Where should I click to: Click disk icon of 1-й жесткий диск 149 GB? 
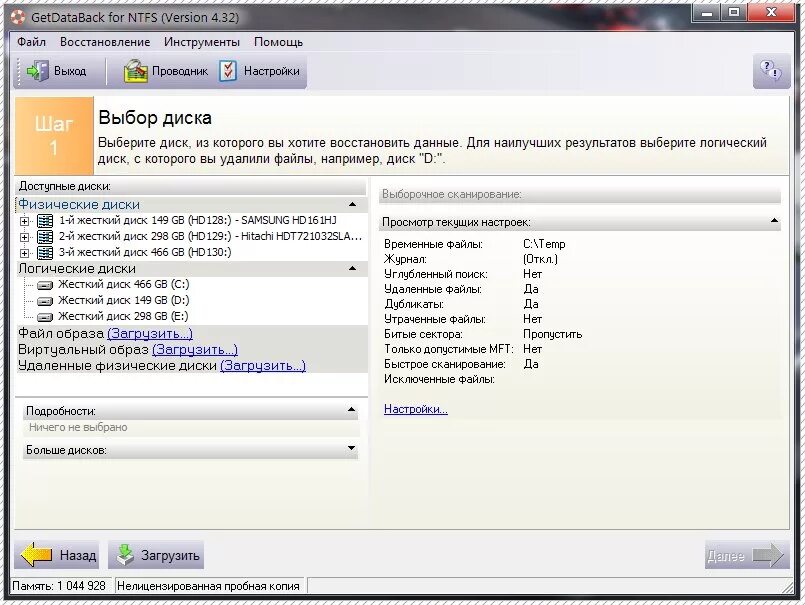pyautogui.click(x=45, y=221)
